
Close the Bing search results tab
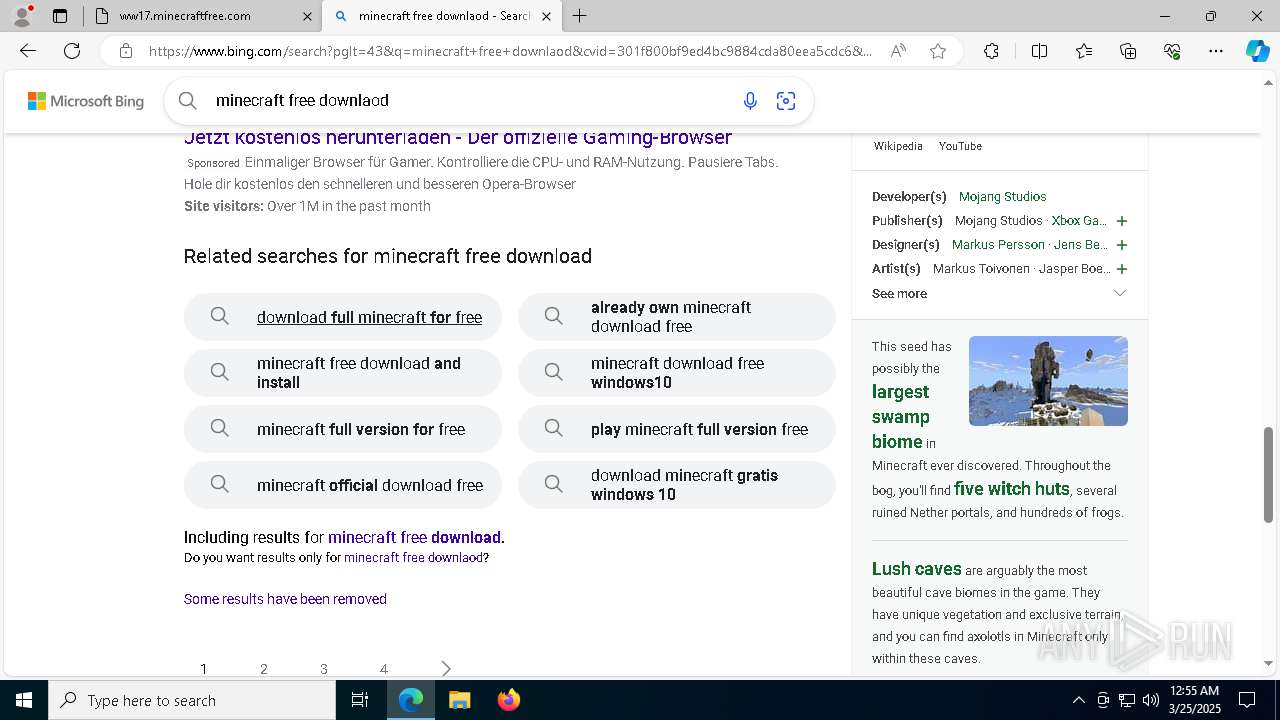tap(547, 16)
